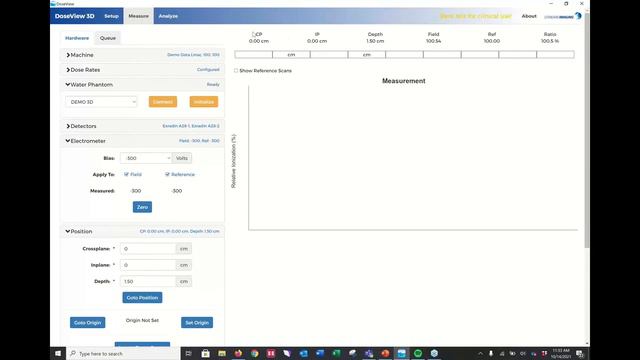Click the Measurement chart title
This screenshot has height=360, width=640.
coord(404,81)
